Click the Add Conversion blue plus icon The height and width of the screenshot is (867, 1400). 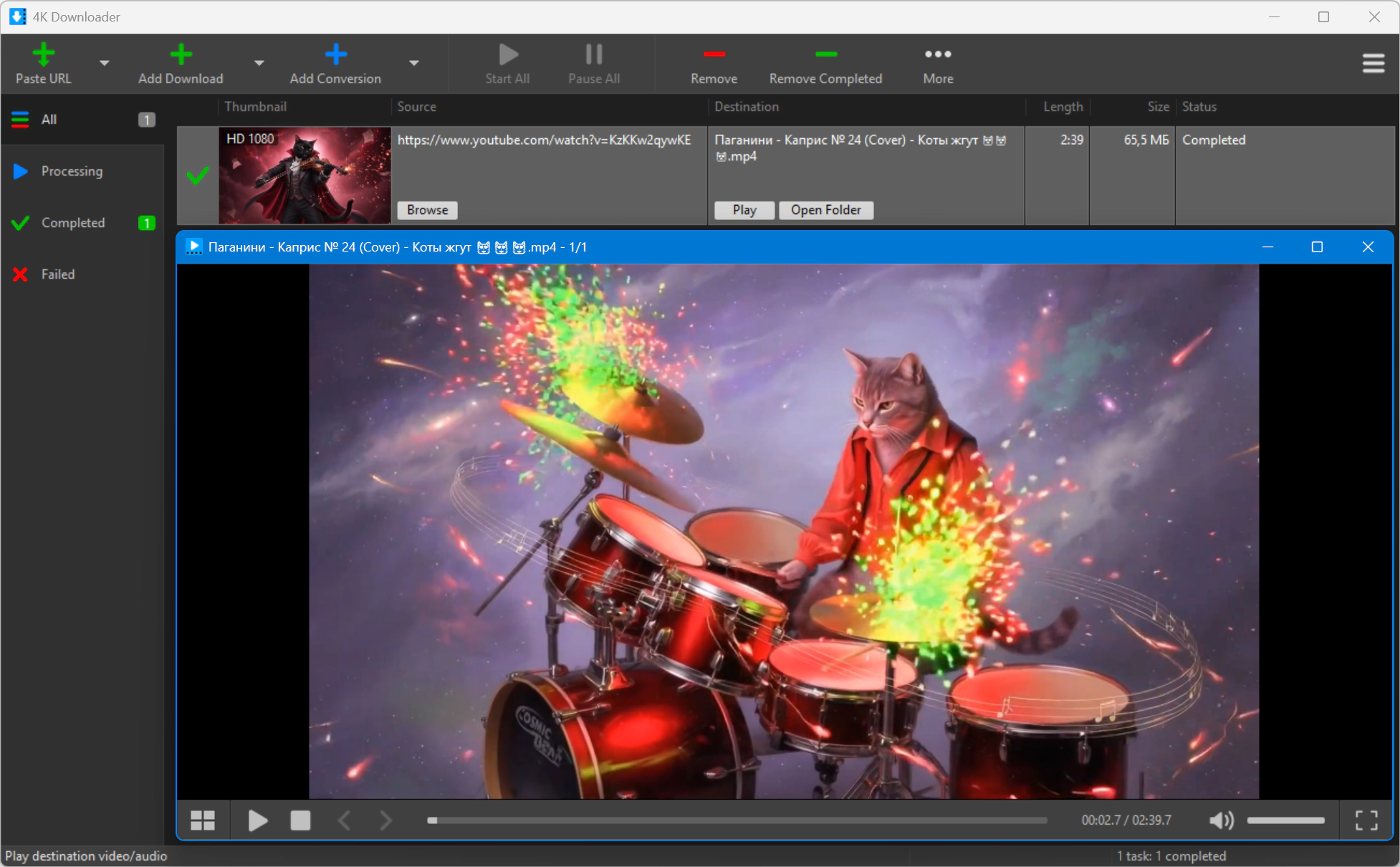pyautogui.click(x=335, y=54)
